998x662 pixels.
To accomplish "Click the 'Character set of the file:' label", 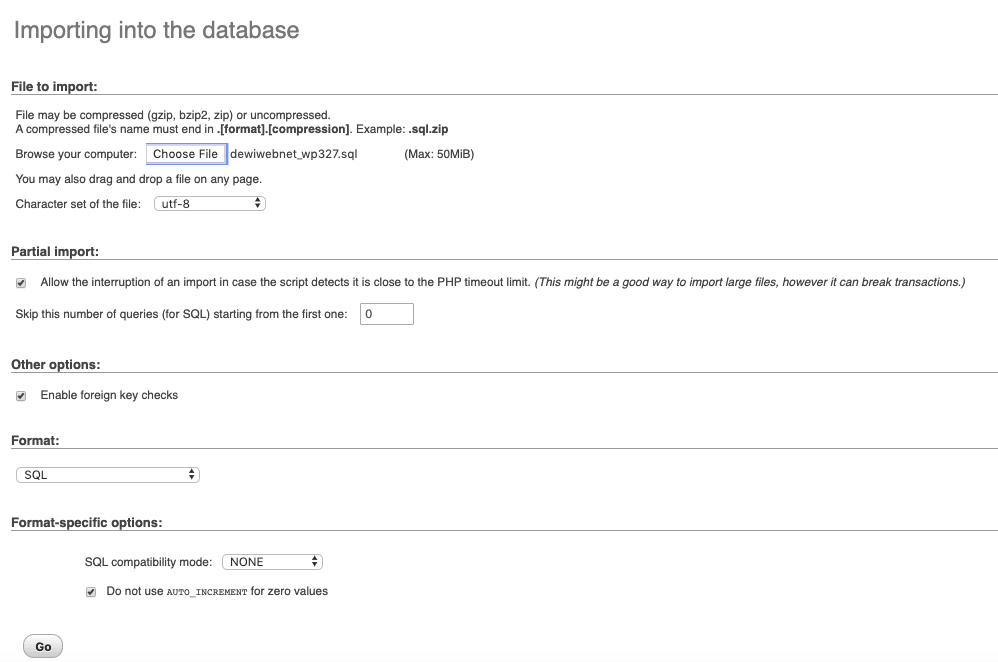I will coord(78,204).
